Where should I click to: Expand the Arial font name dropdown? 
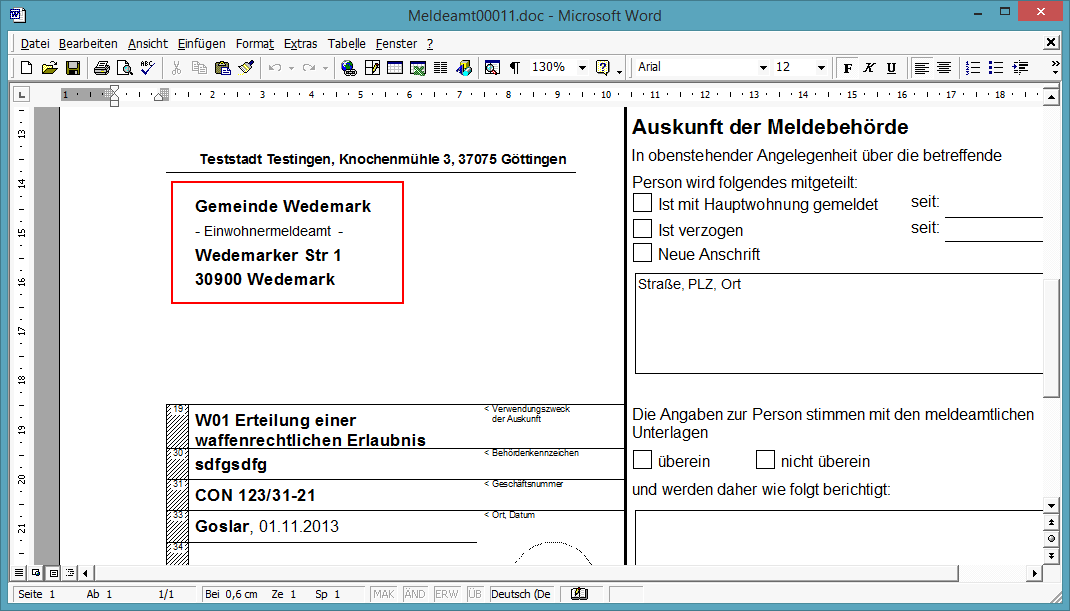763,68
